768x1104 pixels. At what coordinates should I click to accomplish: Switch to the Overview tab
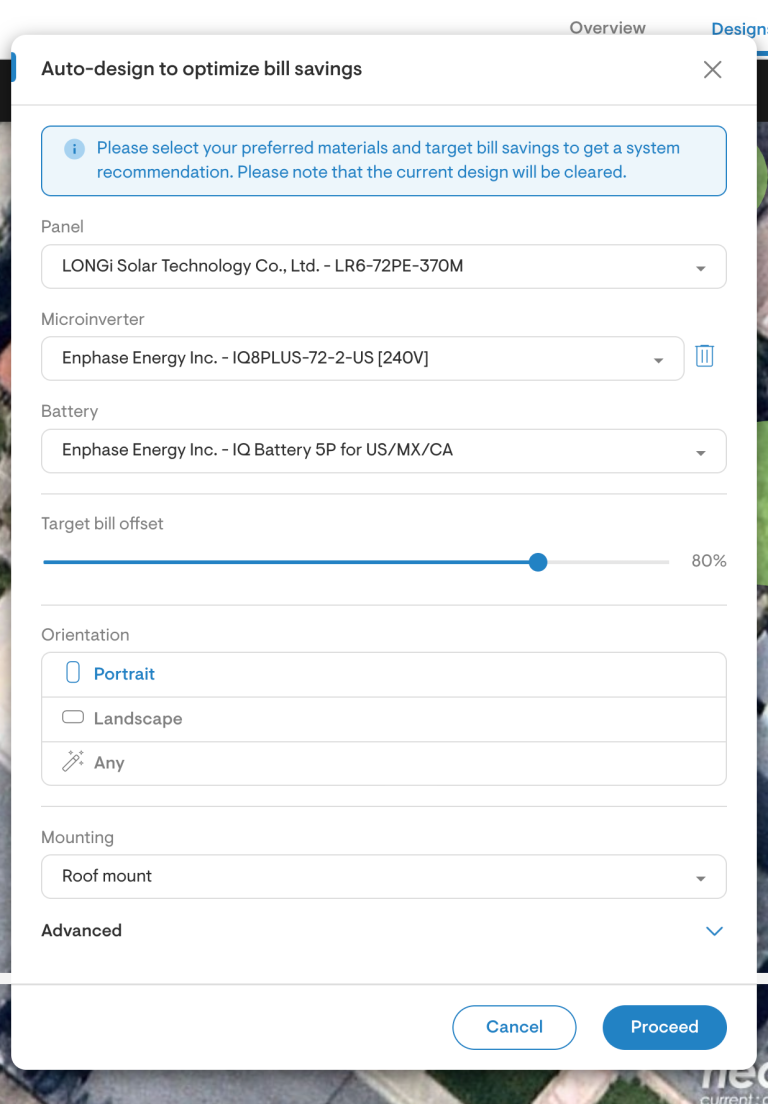[x=607, y=28]
